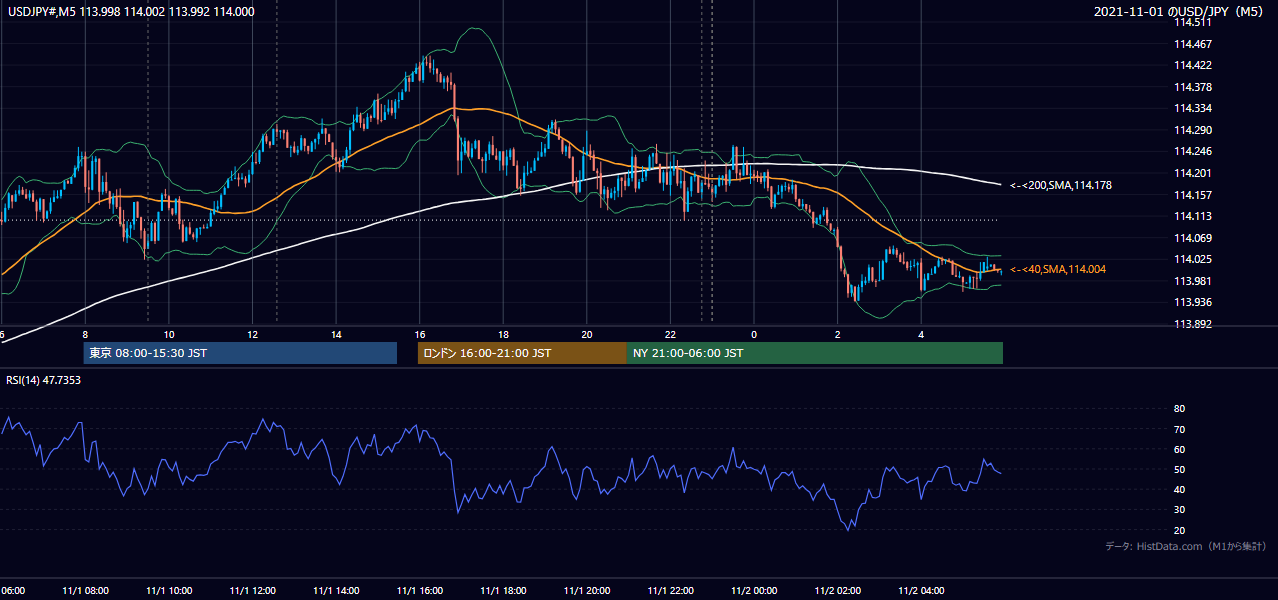
Task: Click the 114.378 price axis label
Action: (x=1193, y=87)
